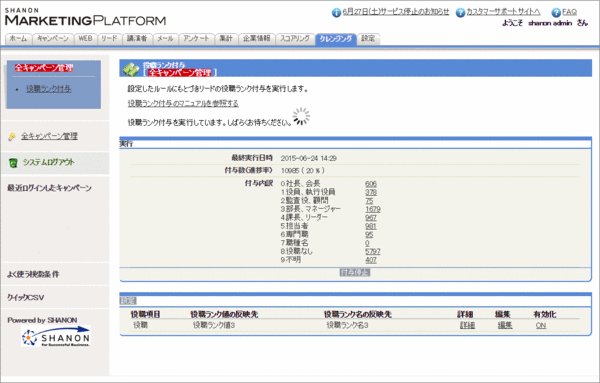This screenshot has width=600, height=383.
Task: Open the 設定 tab
Action: tap(368, 39)
